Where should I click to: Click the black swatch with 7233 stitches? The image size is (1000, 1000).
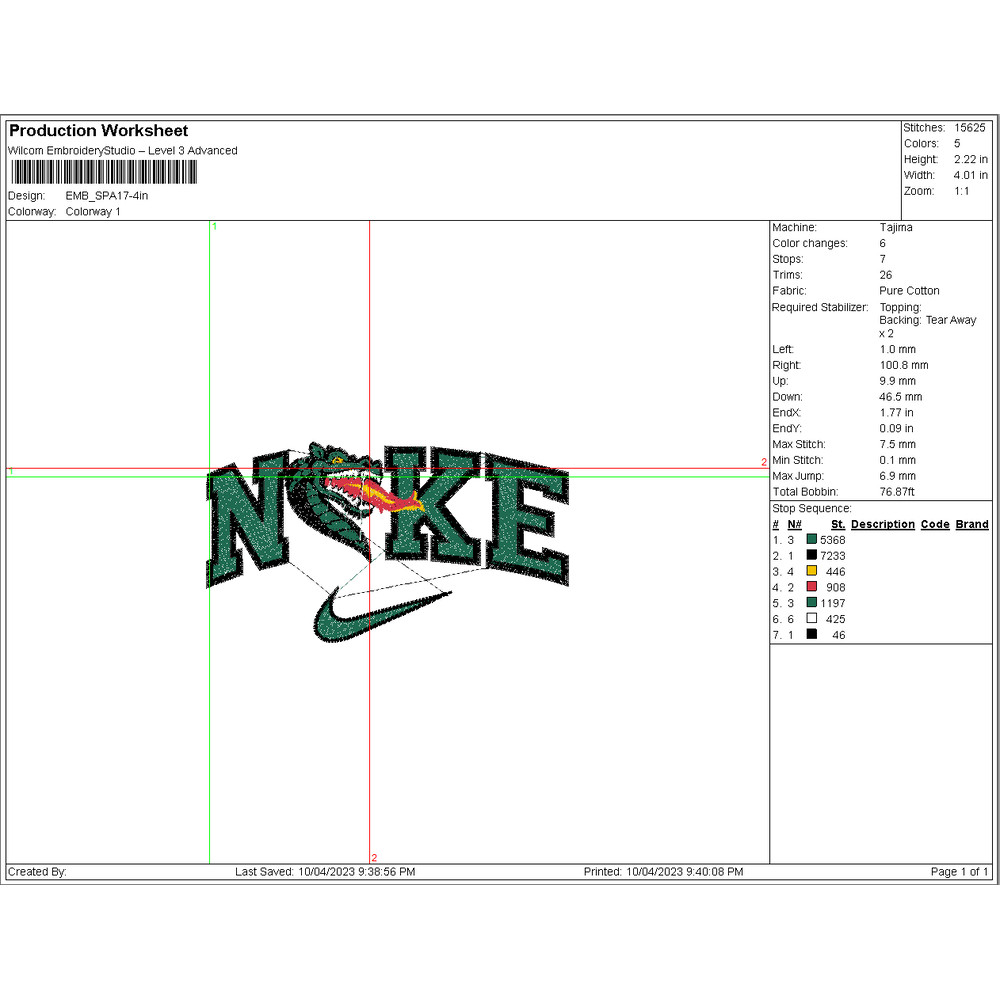coord(812,556)
